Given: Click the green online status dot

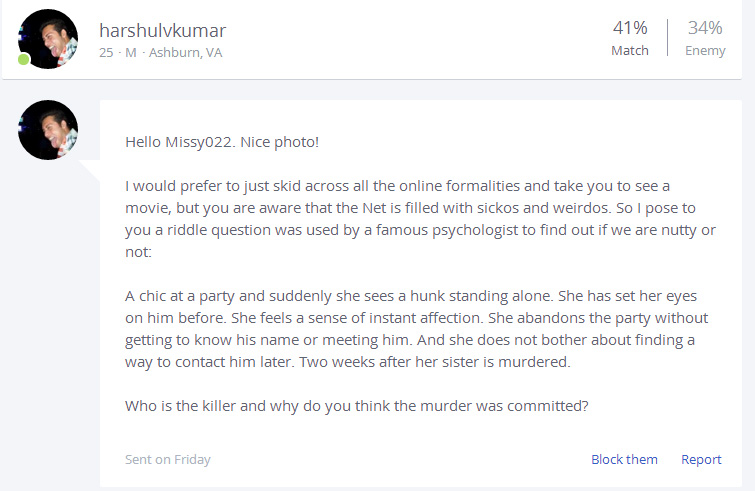Looking at the screenshot, I should [x=23, y=59].
